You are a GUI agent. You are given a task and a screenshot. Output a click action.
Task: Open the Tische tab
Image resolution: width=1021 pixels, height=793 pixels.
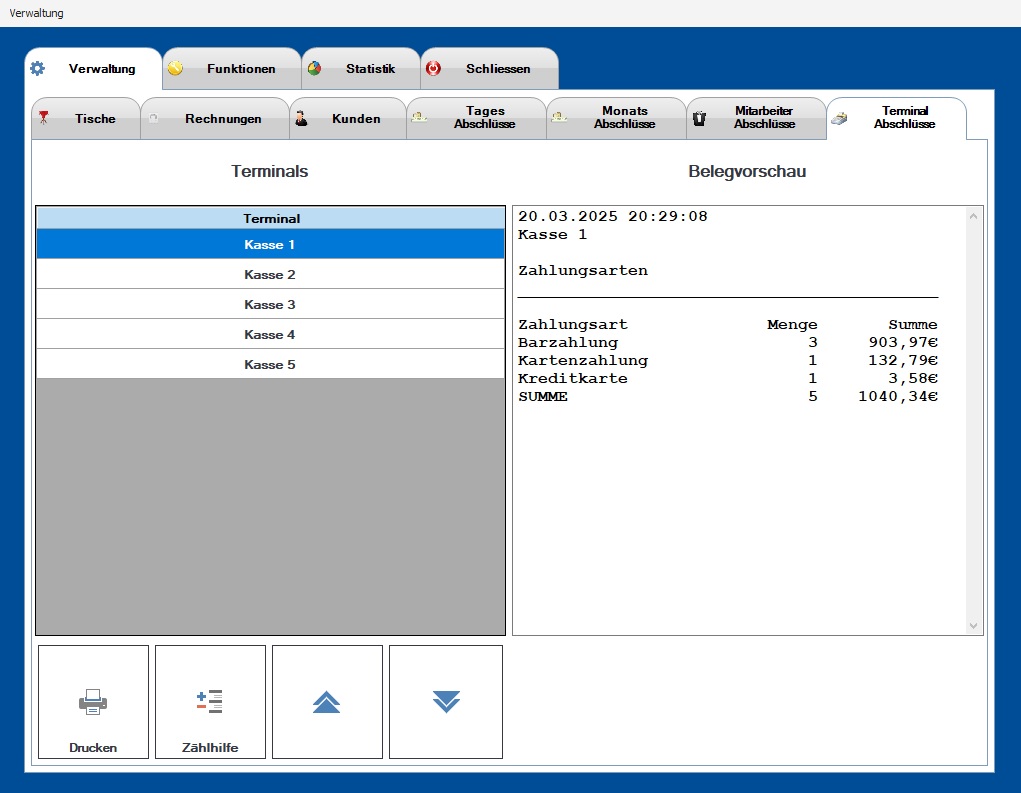coord(86,119)
